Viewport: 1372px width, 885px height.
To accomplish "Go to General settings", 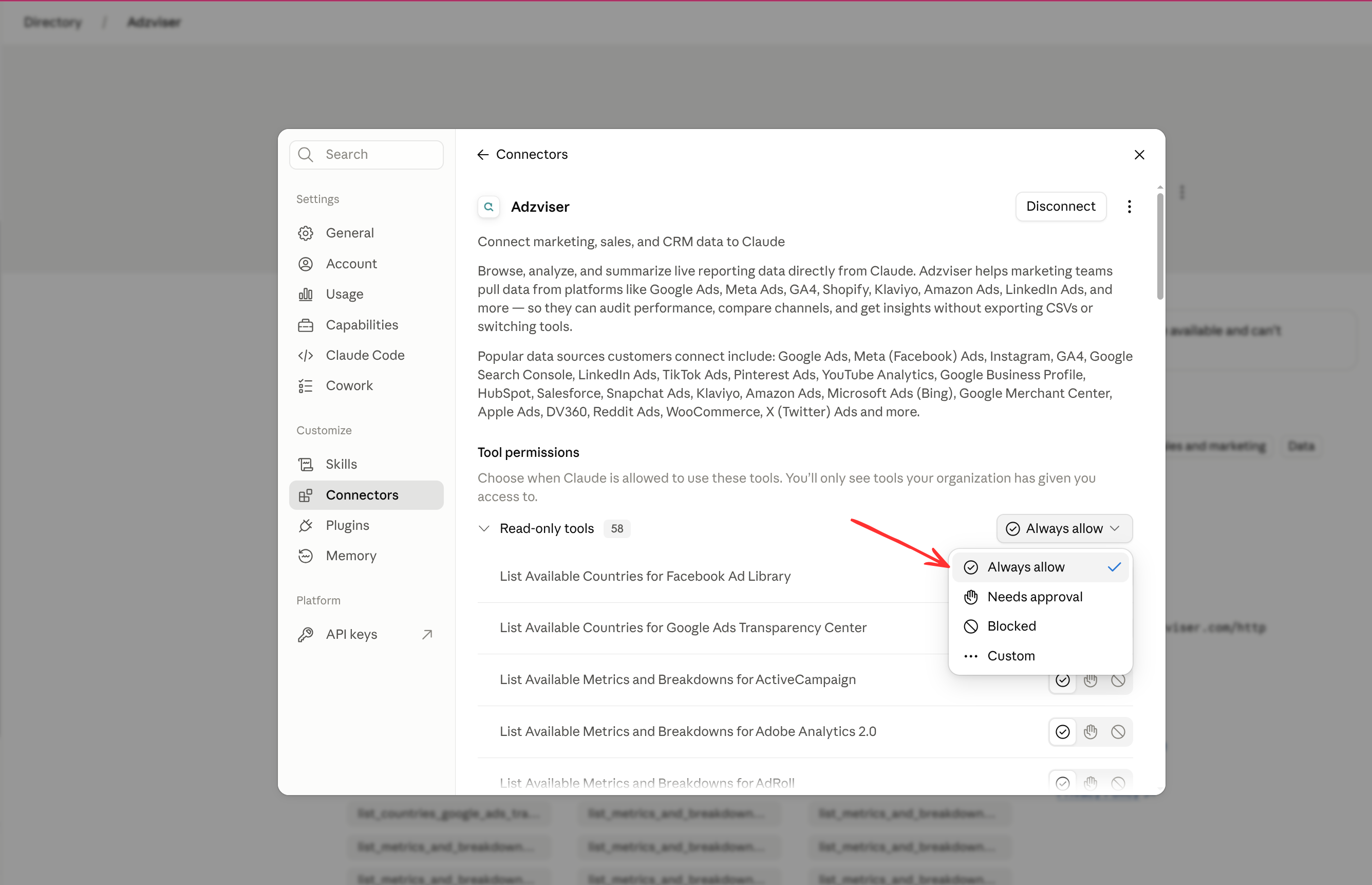I will [366, 233].
